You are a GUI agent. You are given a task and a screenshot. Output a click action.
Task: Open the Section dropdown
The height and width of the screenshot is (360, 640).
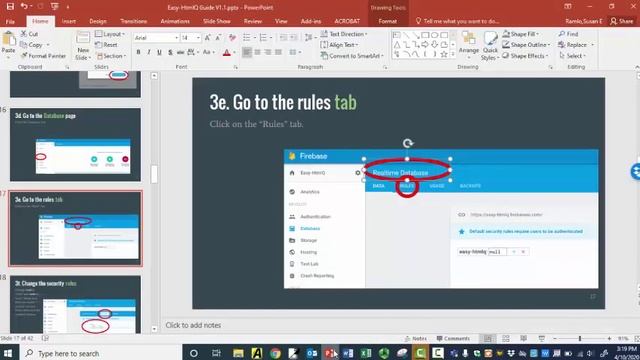111,56
